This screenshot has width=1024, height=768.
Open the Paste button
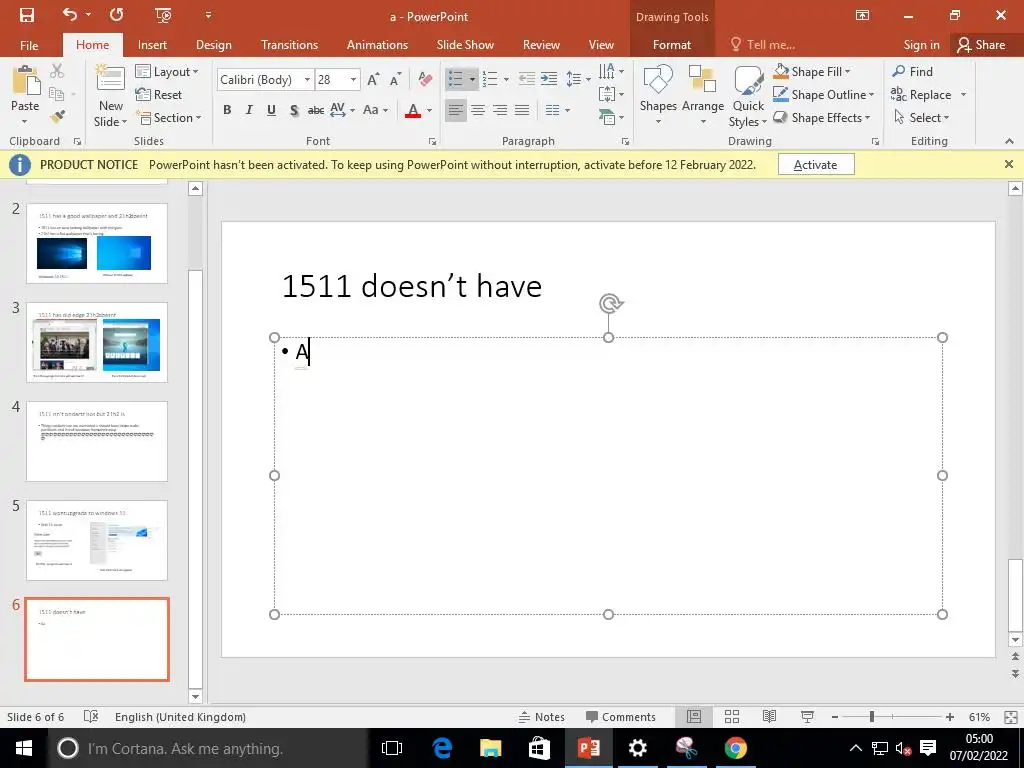[x=25, y=95]
